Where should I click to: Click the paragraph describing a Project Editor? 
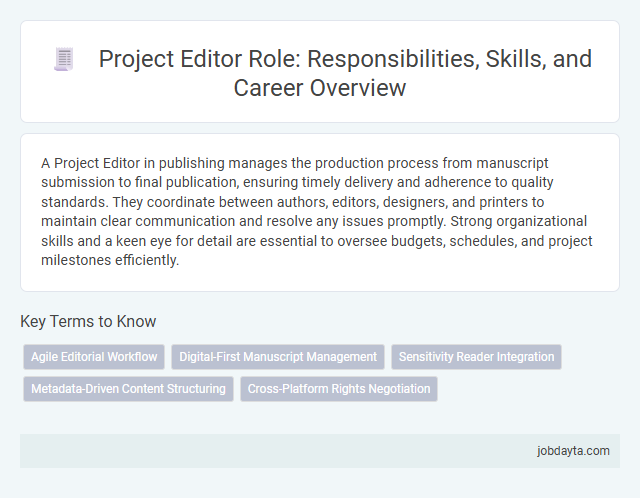[317, 211]
